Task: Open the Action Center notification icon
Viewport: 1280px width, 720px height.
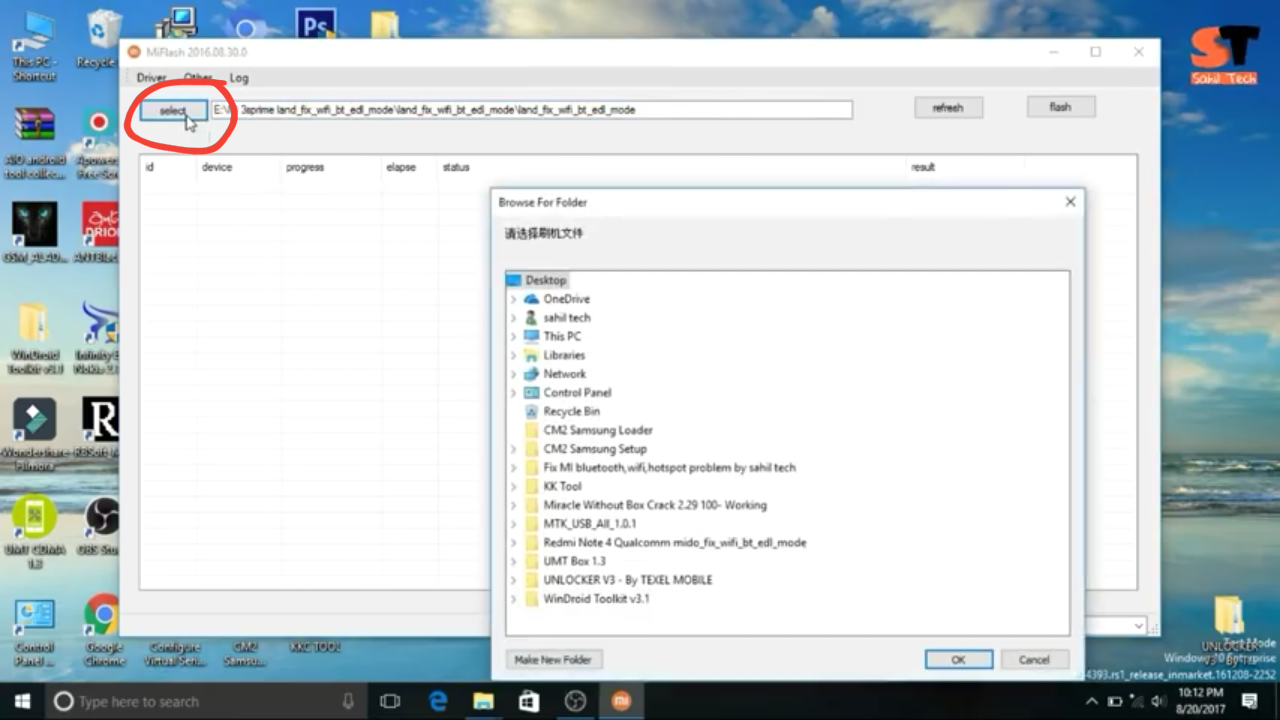Action: (x=1249, y=702)
